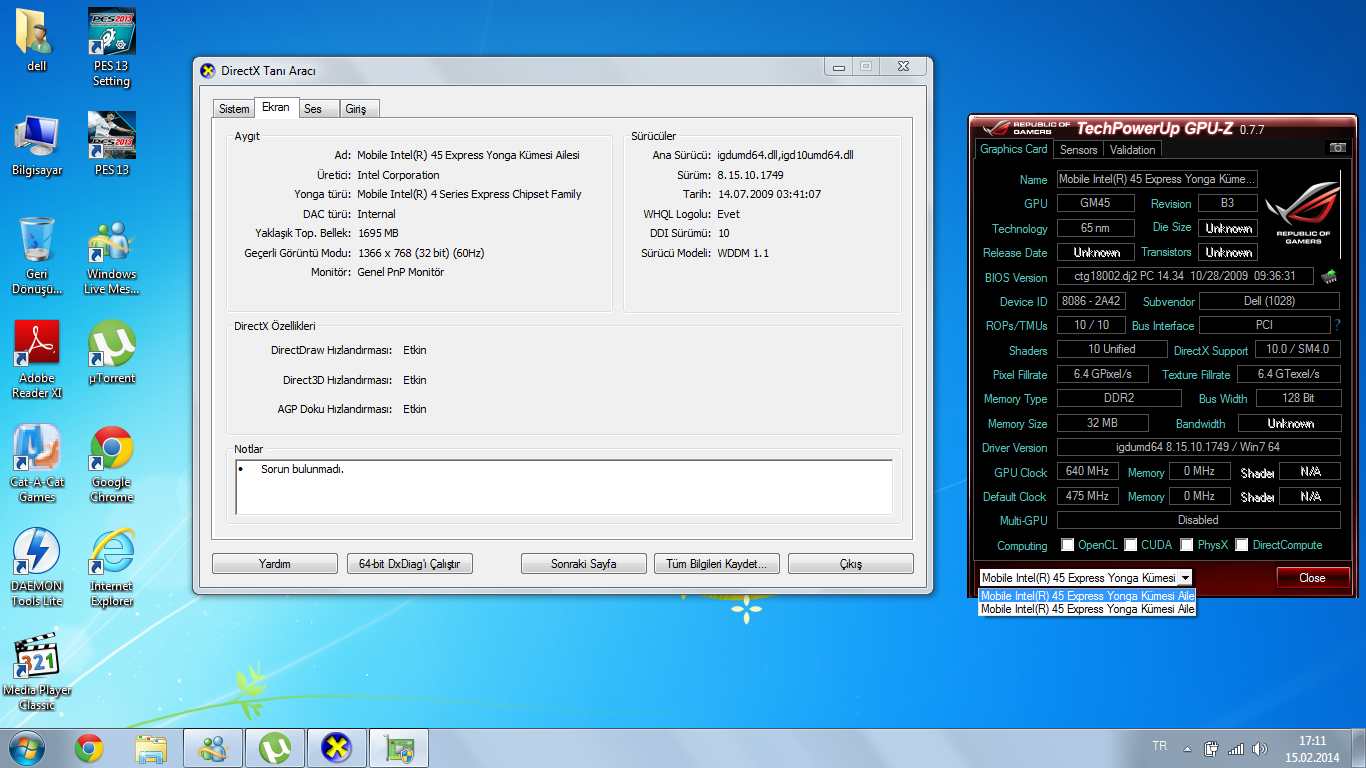The height and width of the screenshot is (768, 1366).
Task: Switch to GPU-Z taskbar button
Action: click(x=399, y=748)
